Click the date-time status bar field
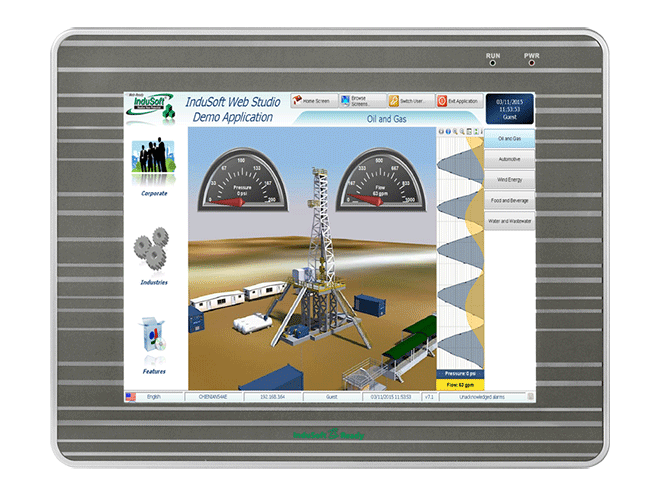 point(391,397)
